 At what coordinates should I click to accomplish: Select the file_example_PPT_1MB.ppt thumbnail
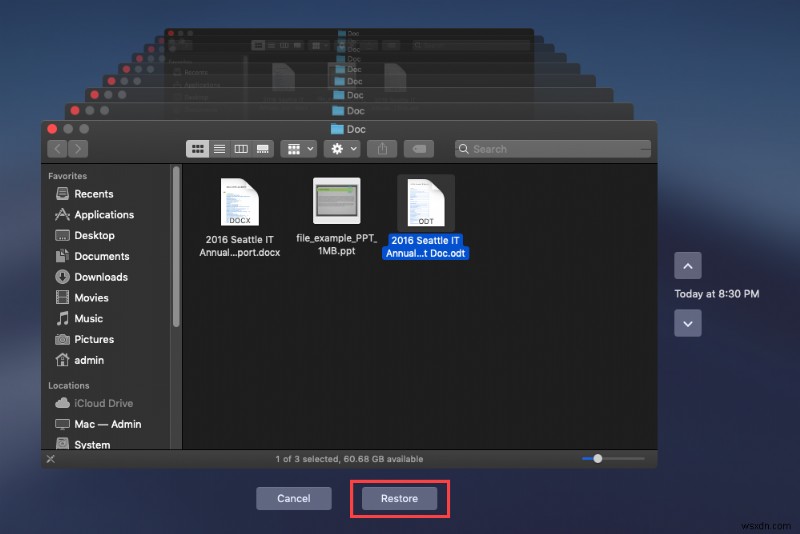click(x=337, y=200)
